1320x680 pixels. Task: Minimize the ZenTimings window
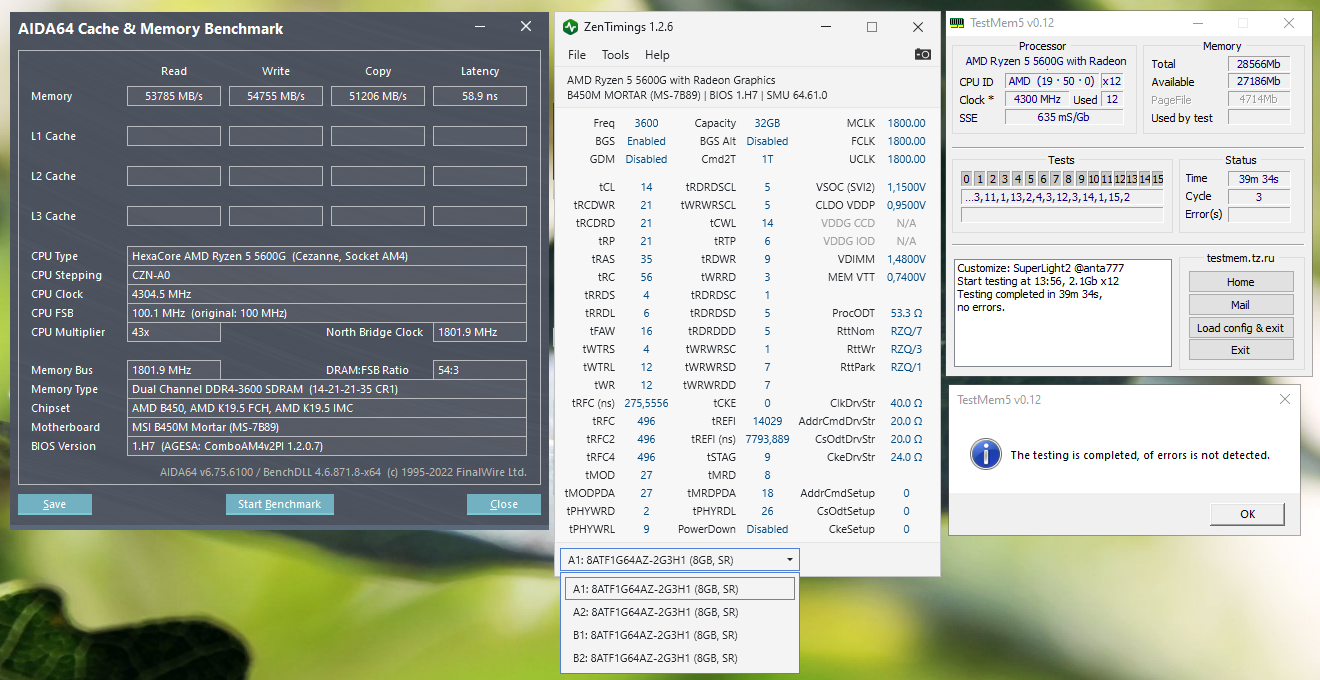coord(826,27)
